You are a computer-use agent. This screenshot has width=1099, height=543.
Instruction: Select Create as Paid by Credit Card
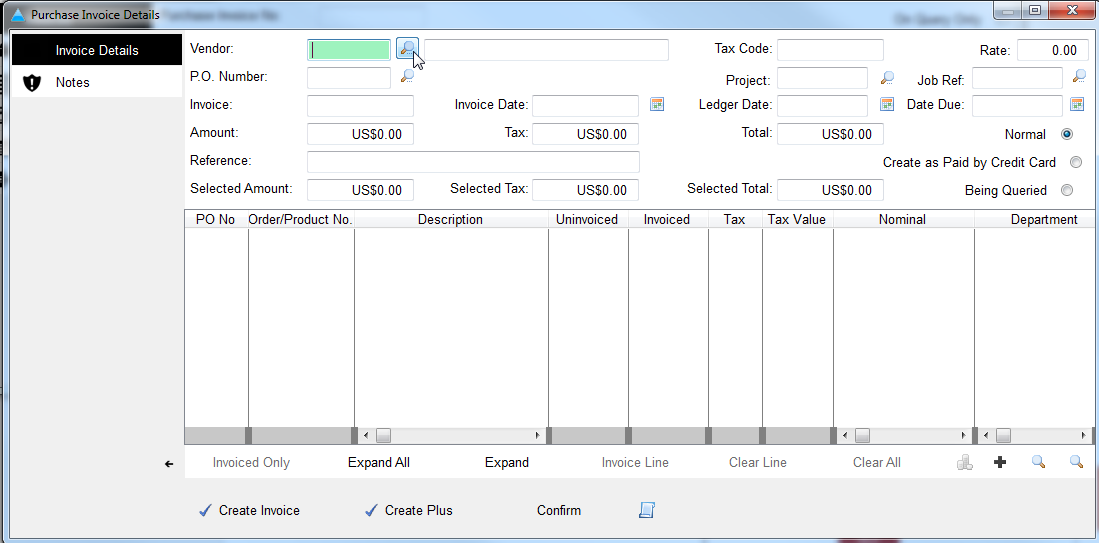[x=1076, y=163]
